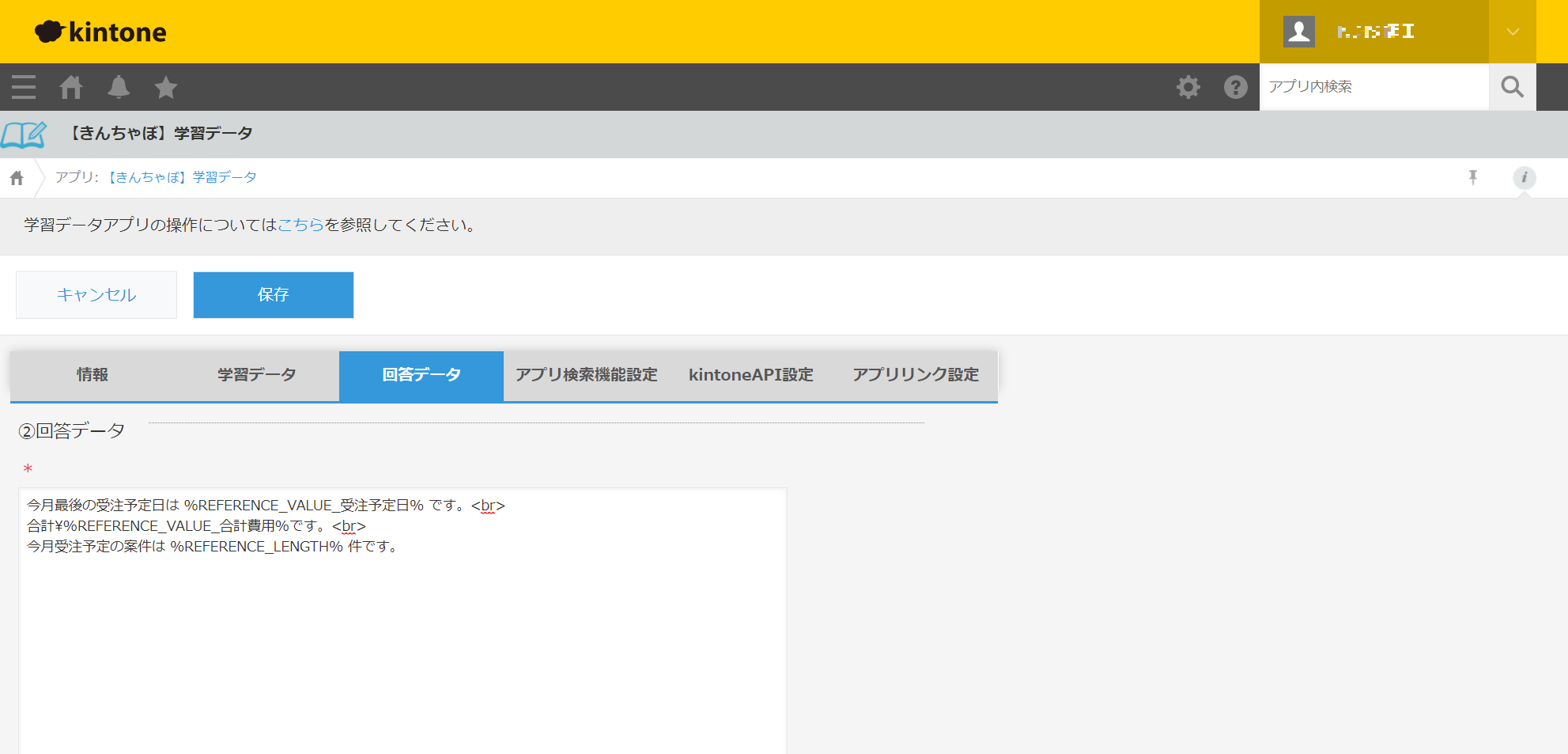Open the settings gear menu

1188,87
